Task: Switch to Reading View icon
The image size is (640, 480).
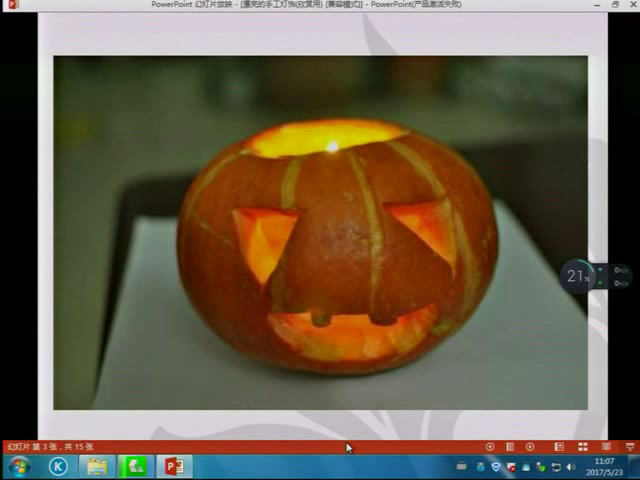Action: coord(607,447)
